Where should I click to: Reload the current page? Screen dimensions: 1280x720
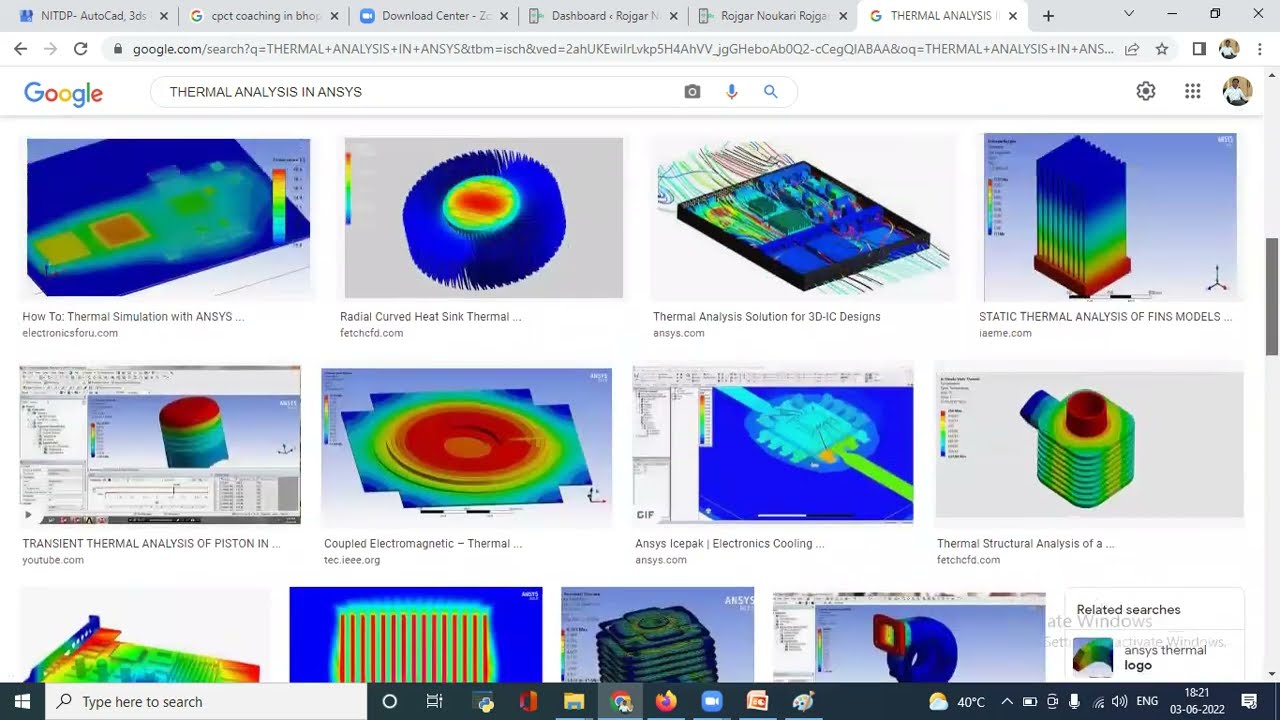pyautogui.click(x=81, y=48)
